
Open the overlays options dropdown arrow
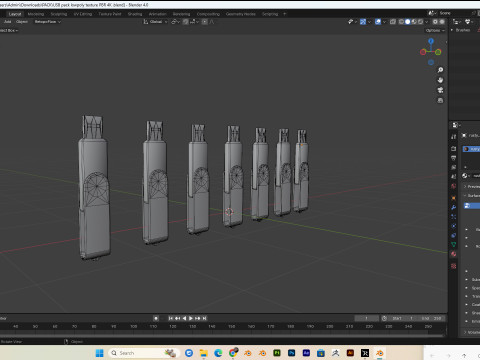(x=384, y=22)
